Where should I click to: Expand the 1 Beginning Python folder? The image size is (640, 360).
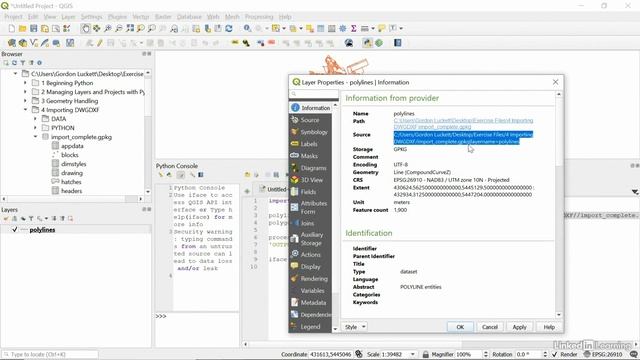[25, 83]
